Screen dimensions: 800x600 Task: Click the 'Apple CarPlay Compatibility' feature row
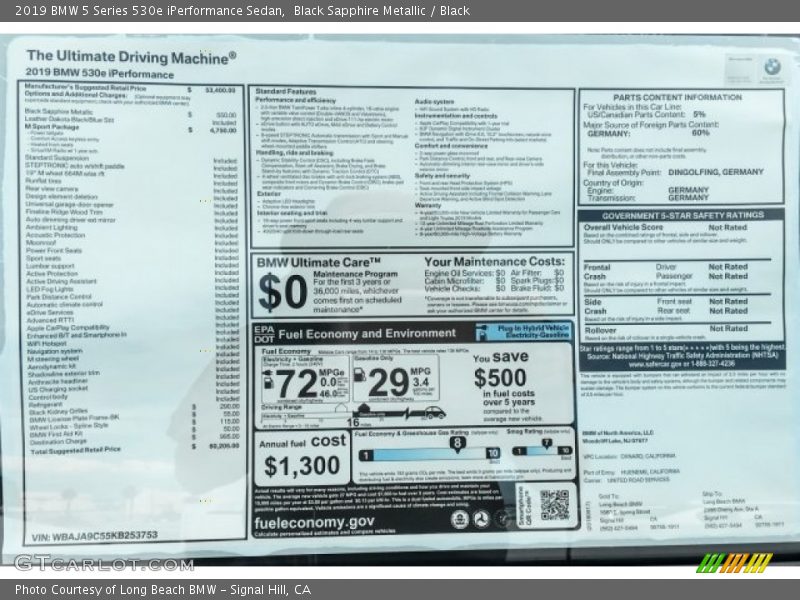pyautogui.click(x=133, y=328)
